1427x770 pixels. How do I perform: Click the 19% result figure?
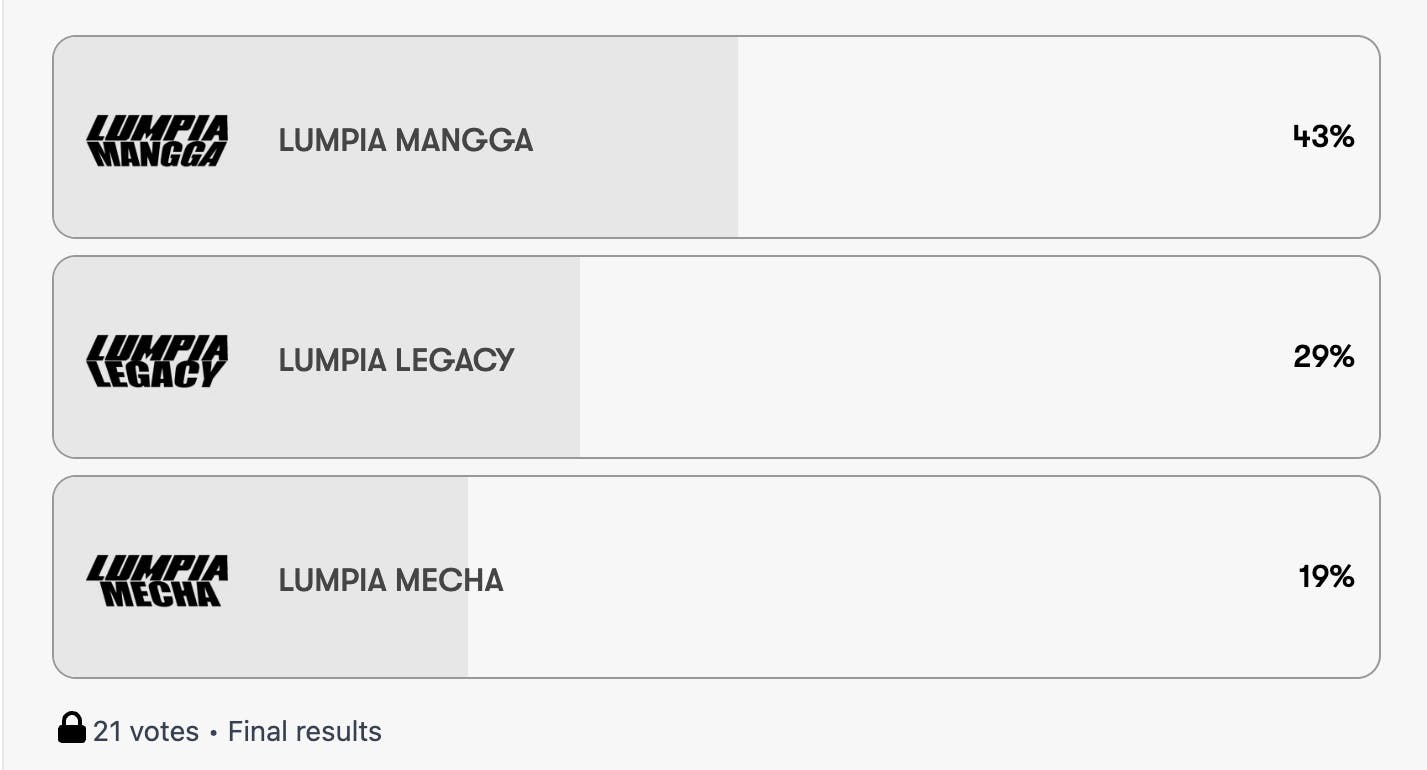pos(1326,577)
